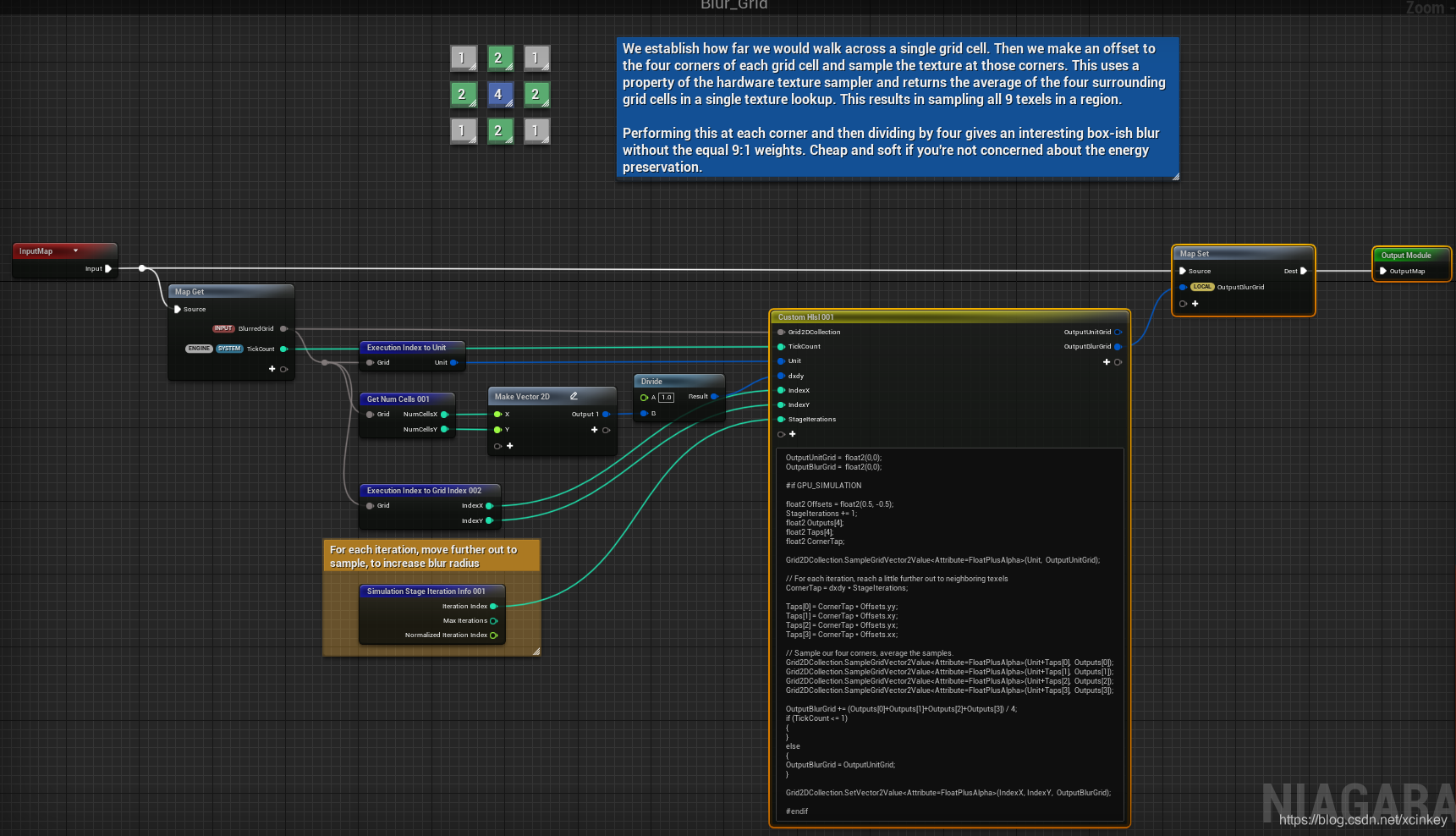
Task: Select the INPUT namespace badge on BlurredGrid
Action: (x=223, y=328)
